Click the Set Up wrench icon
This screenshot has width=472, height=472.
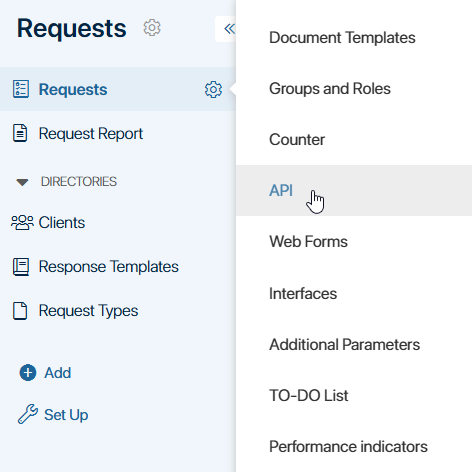click(x=28, y=414)
